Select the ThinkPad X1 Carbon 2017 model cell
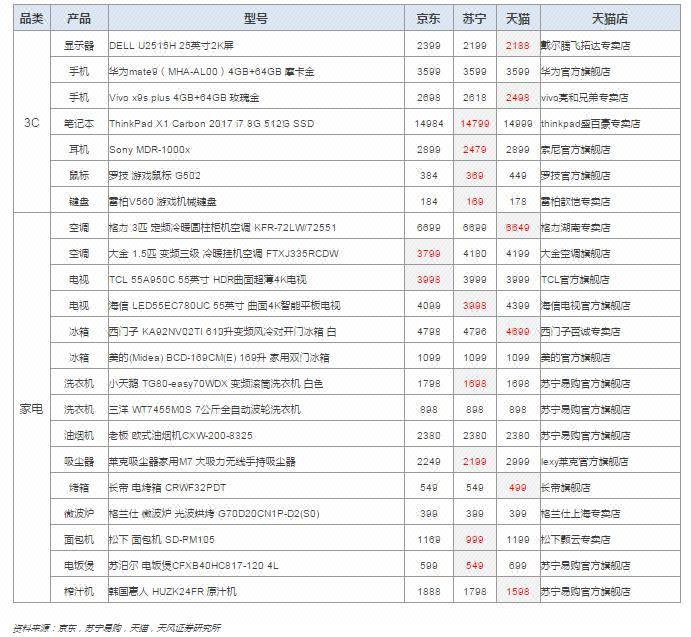Image resolution: width=691 pixels, height=637 pixels. point(256,123)
